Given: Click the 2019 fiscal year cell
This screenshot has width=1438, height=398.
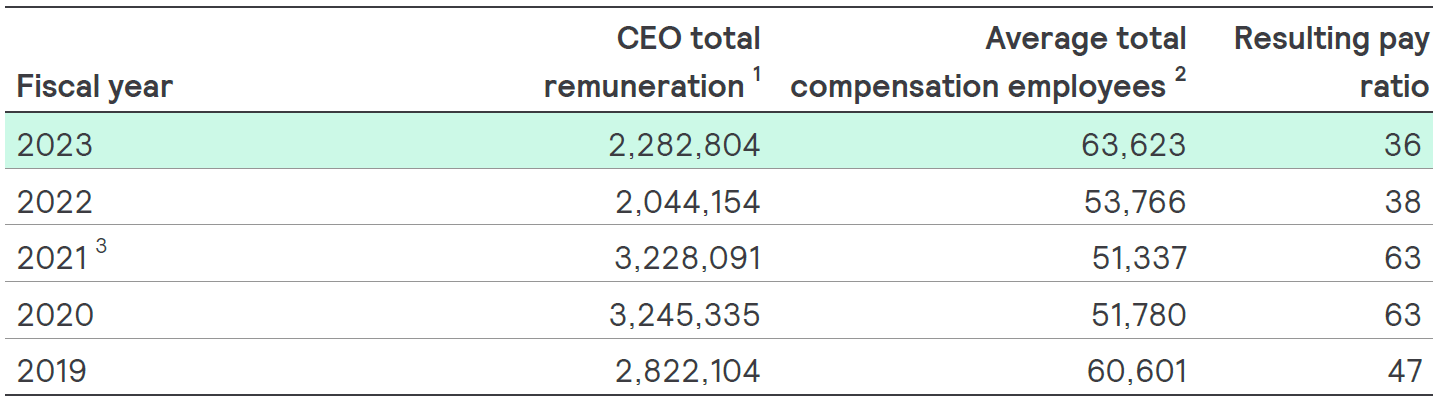Looking at the screenshot, I should [52, 371].
